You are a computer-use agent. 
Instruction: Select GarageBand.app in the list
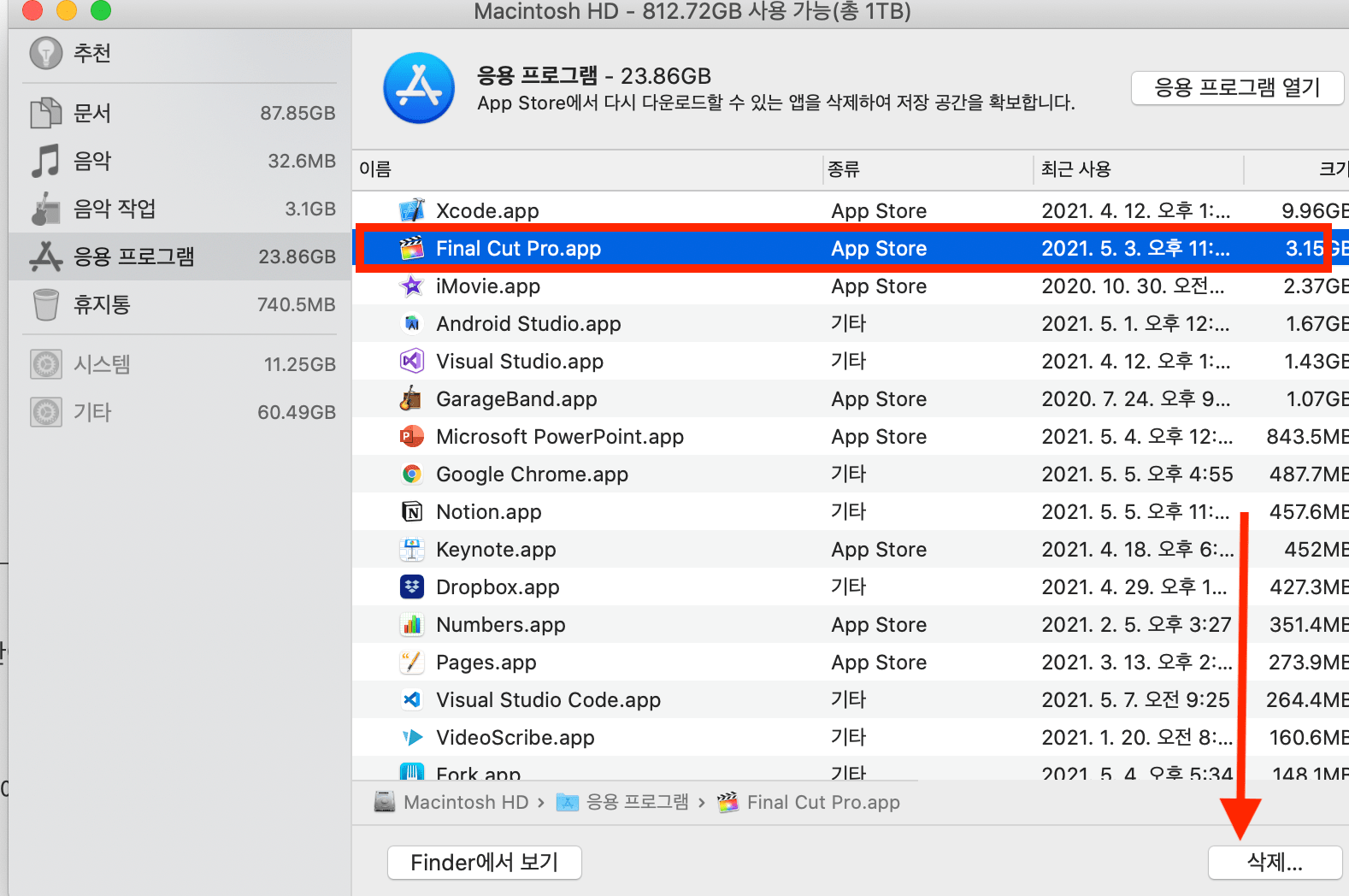click(x=516, y=398)
